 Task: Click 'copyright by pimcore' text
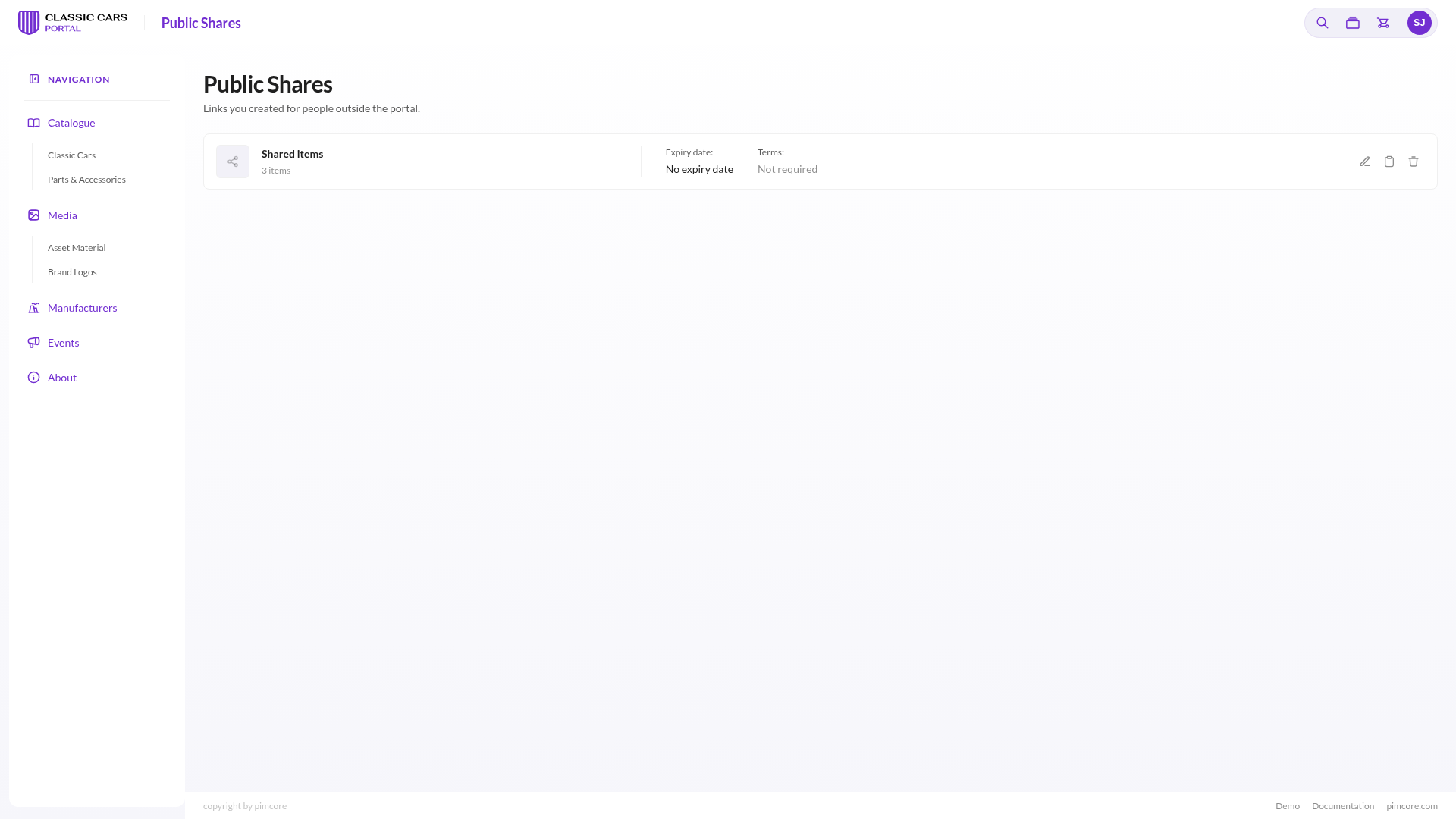tap(245, 806)
